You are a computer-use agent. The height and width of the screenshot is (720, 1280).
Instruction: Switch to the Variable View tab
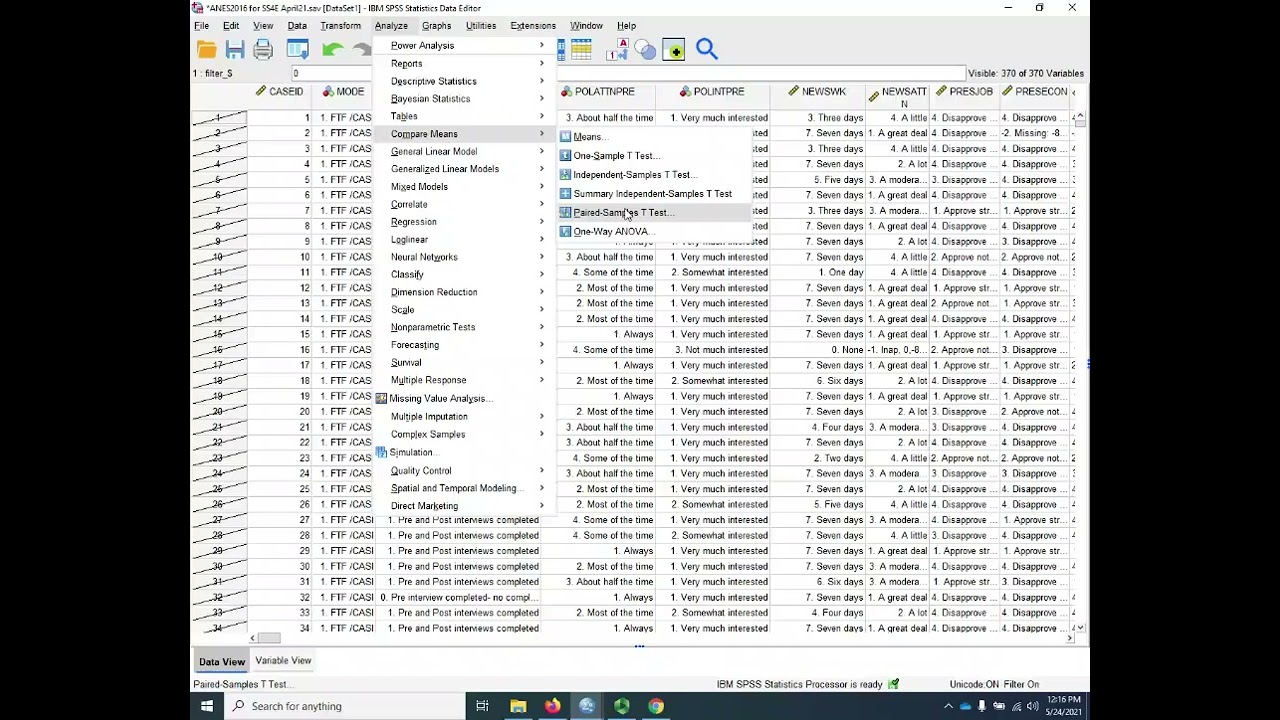tap(283, 660)
